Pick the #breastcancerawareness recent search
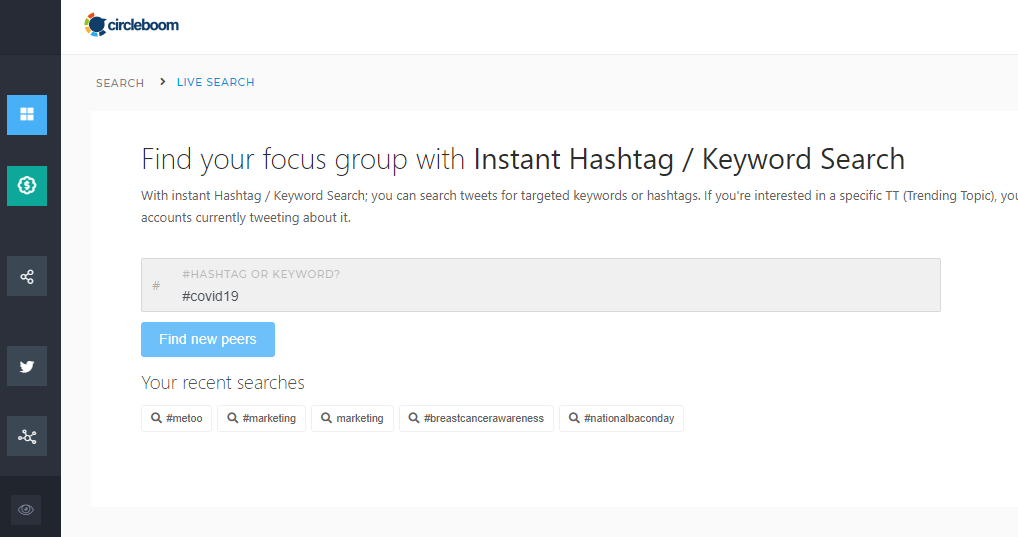The height and width of the screenshot is (537, 1018). 476,418
